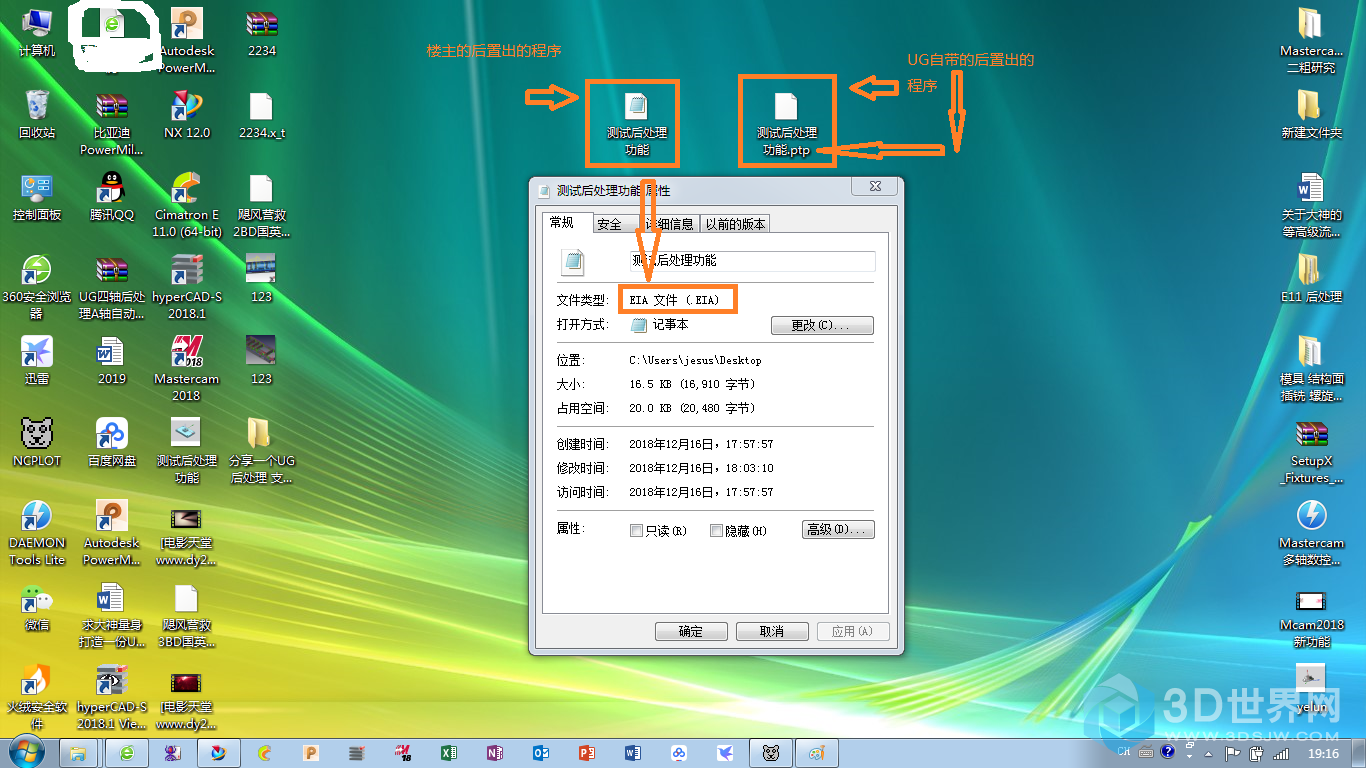Open OneNote from the taskbar

[x=495, y=752]
